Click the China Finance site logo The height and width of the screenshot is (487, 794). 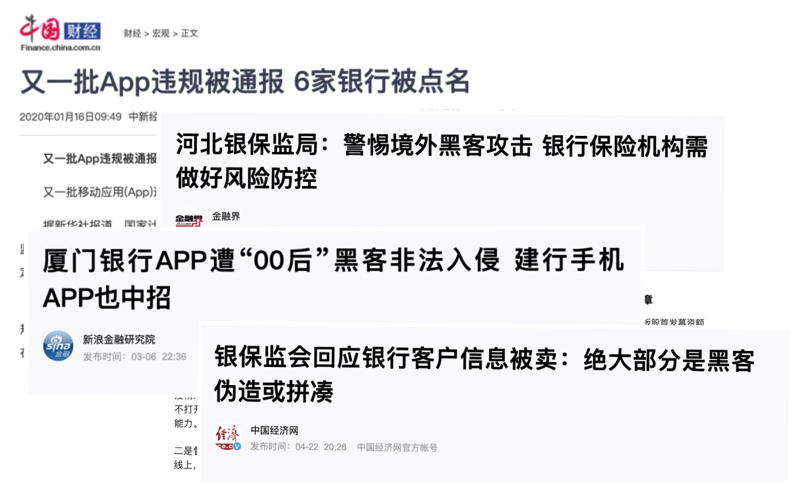(60, 33)
